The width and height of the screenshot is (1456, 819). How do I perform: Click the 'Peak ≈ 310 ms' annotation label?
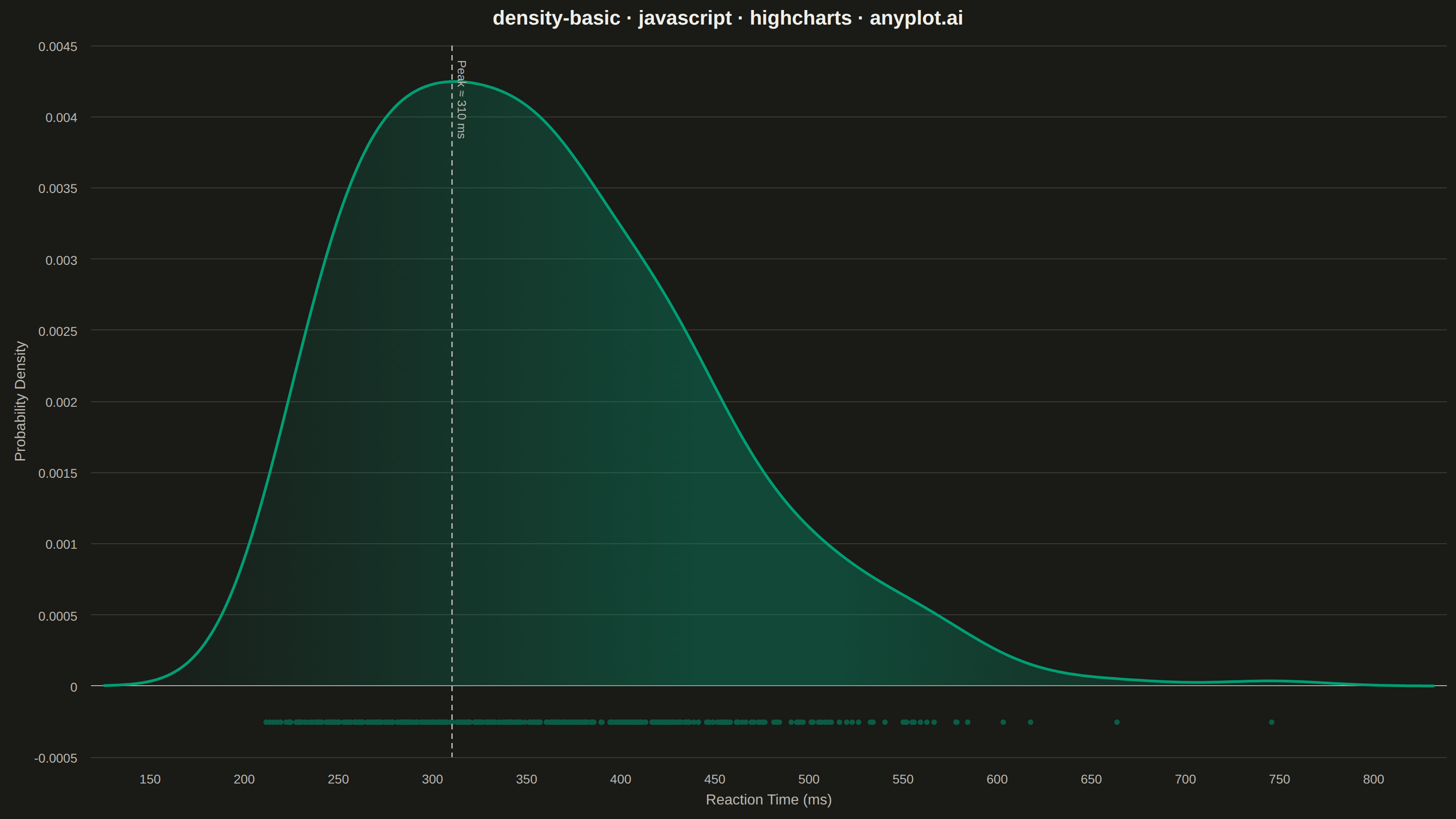461,100
